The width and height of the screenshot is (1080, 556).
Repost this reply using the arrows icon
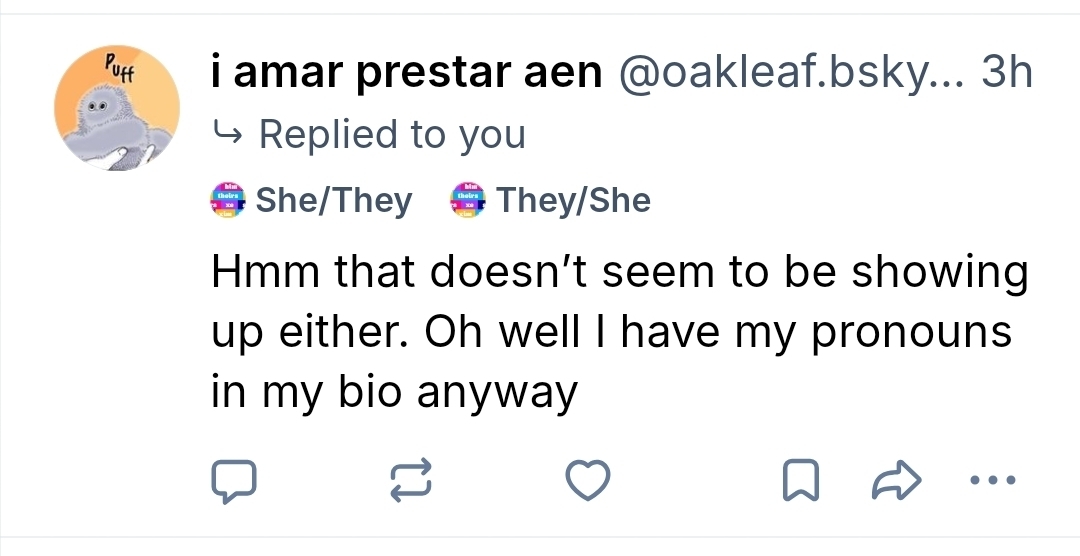coord(410,482)
